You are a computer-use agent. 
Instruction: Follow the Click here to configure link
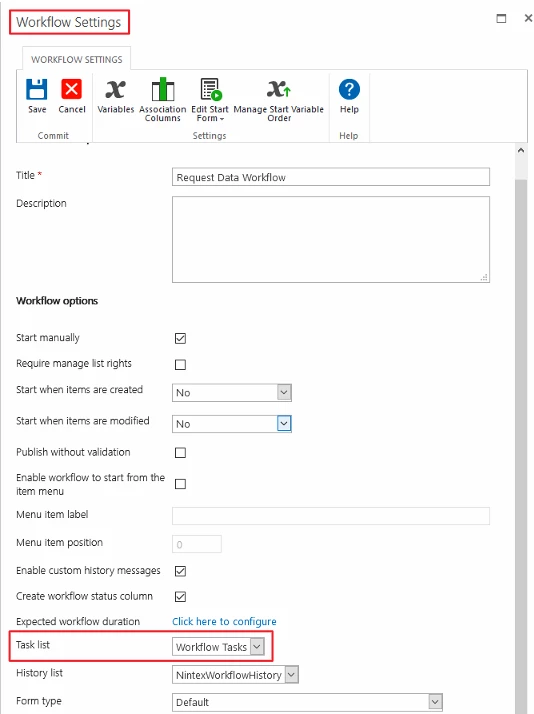224,622
